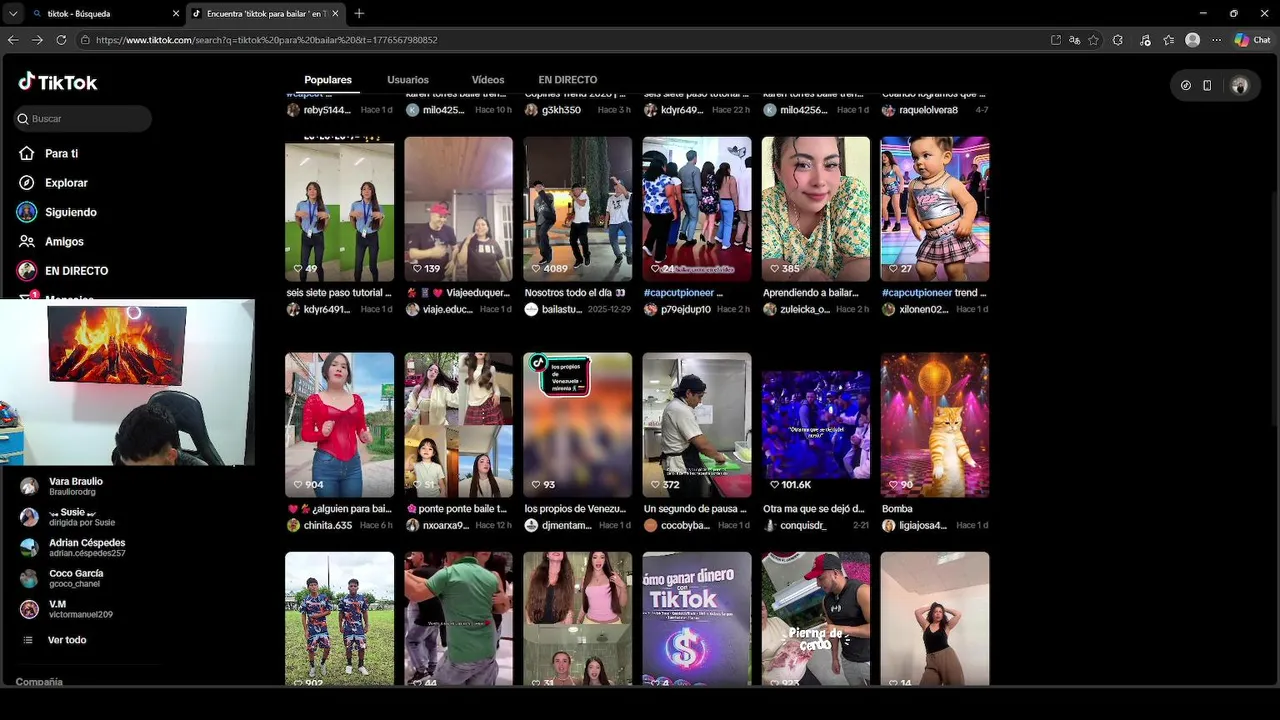Viewport: 1280px width, 720px height.
Task: Open TikTok get app phone icon
Action: tap(1207, 86)
